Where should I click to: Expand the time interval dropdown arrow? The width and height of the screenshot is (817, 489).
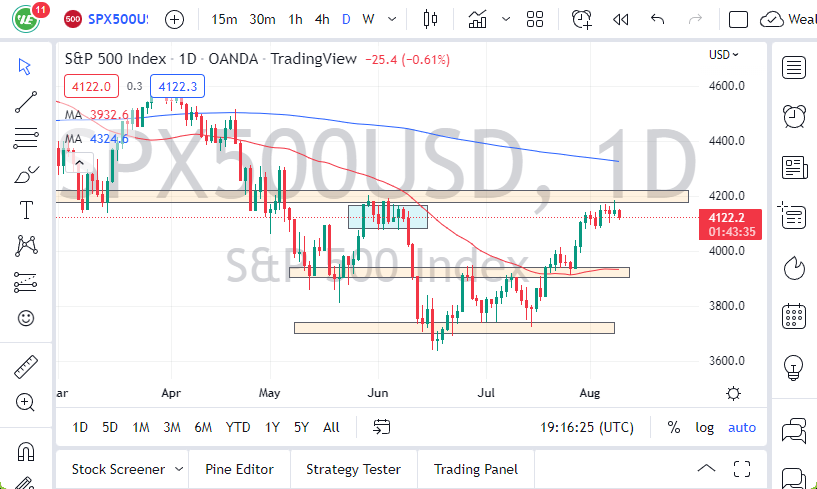coord(393,19)
